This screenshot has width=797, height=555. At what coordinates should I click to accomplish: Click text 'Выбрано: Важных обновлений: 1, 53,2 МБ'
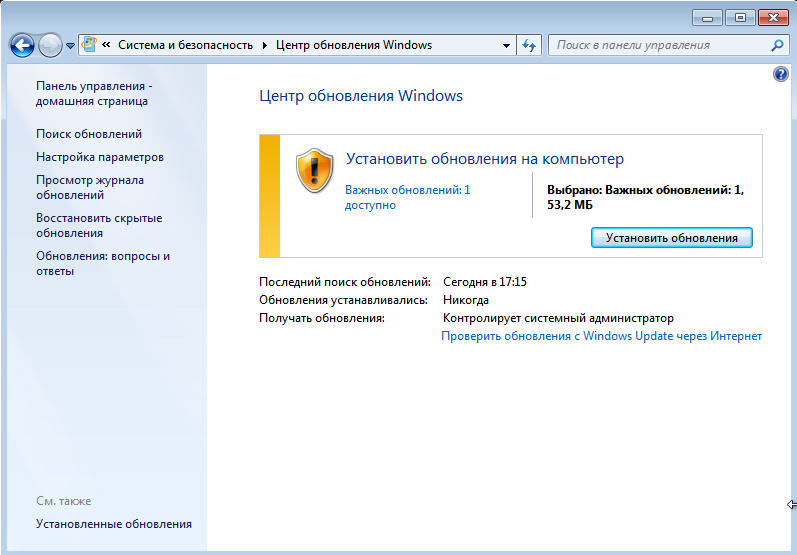(646, 197)
